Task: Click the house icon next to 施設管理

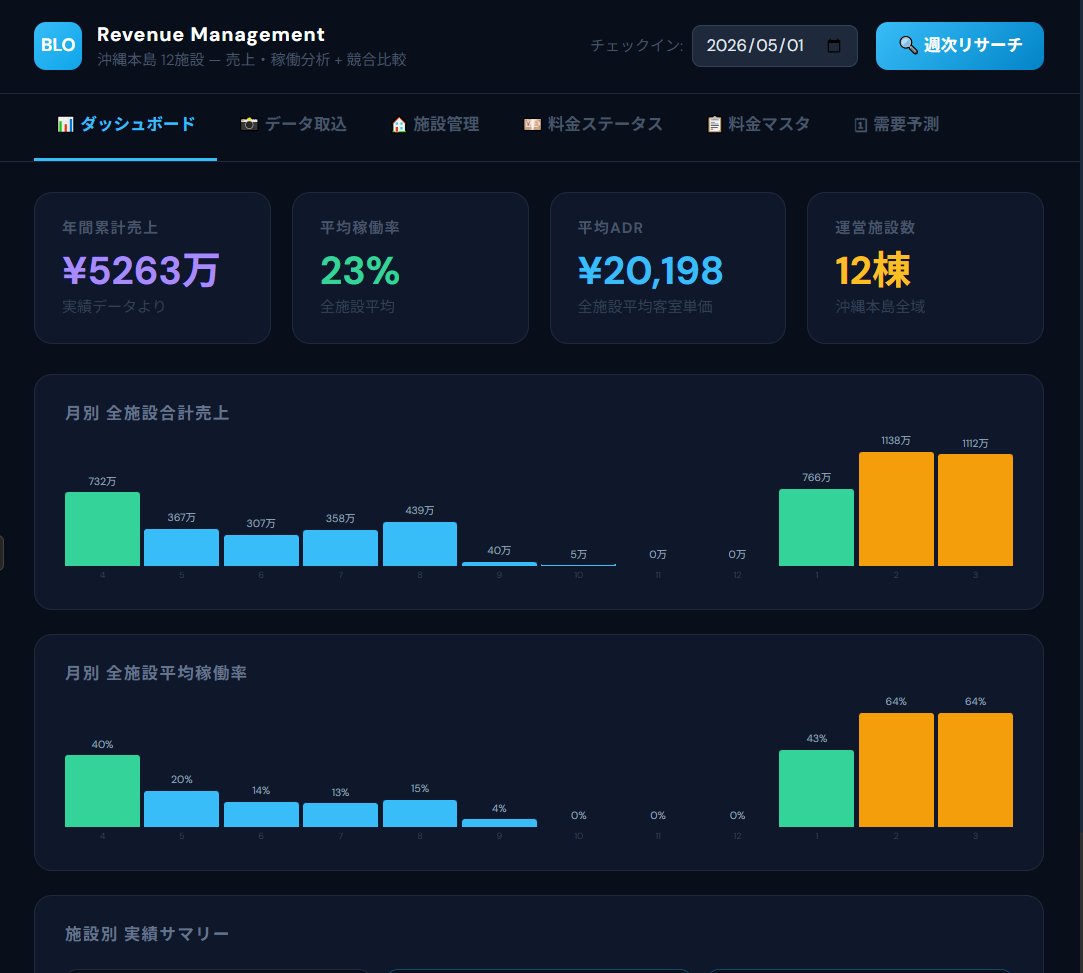Action: (x=398, y=124)
